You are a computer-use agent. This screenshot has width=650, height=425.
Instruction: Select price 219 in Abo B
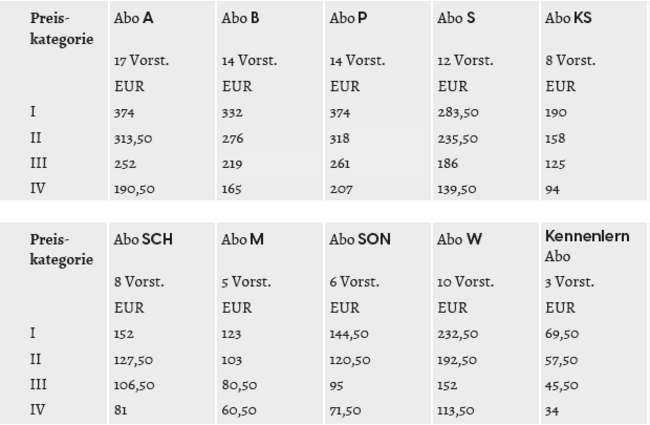232,164
